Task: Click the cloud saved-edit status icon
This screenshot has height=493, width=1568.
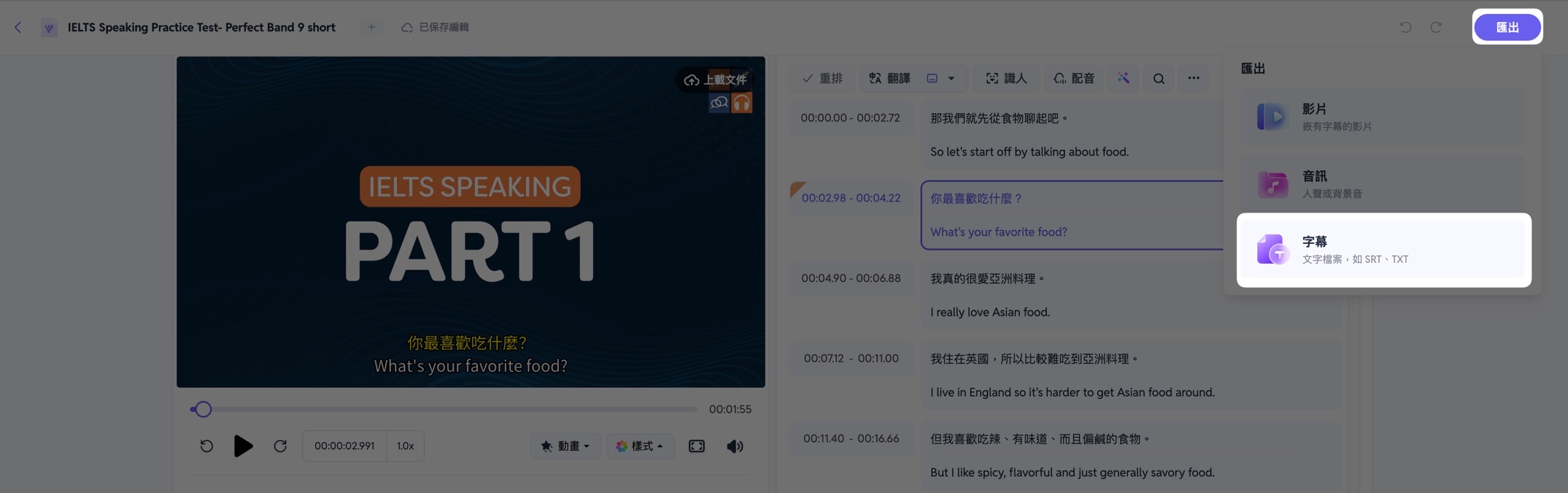Action: click(x=407, y=28)
